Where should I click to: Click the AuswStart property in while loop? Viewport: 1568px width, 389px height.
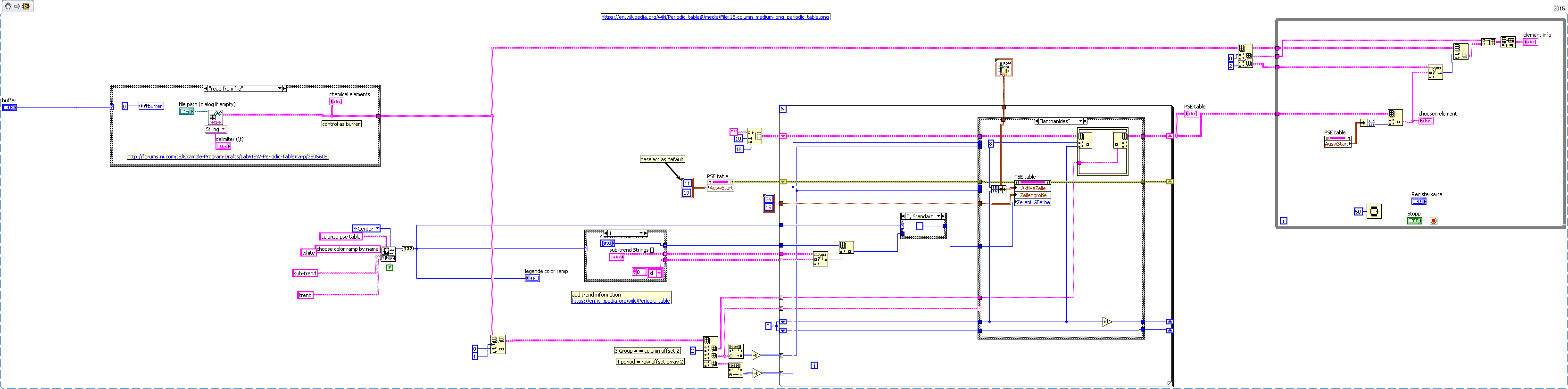[1337, 144]
